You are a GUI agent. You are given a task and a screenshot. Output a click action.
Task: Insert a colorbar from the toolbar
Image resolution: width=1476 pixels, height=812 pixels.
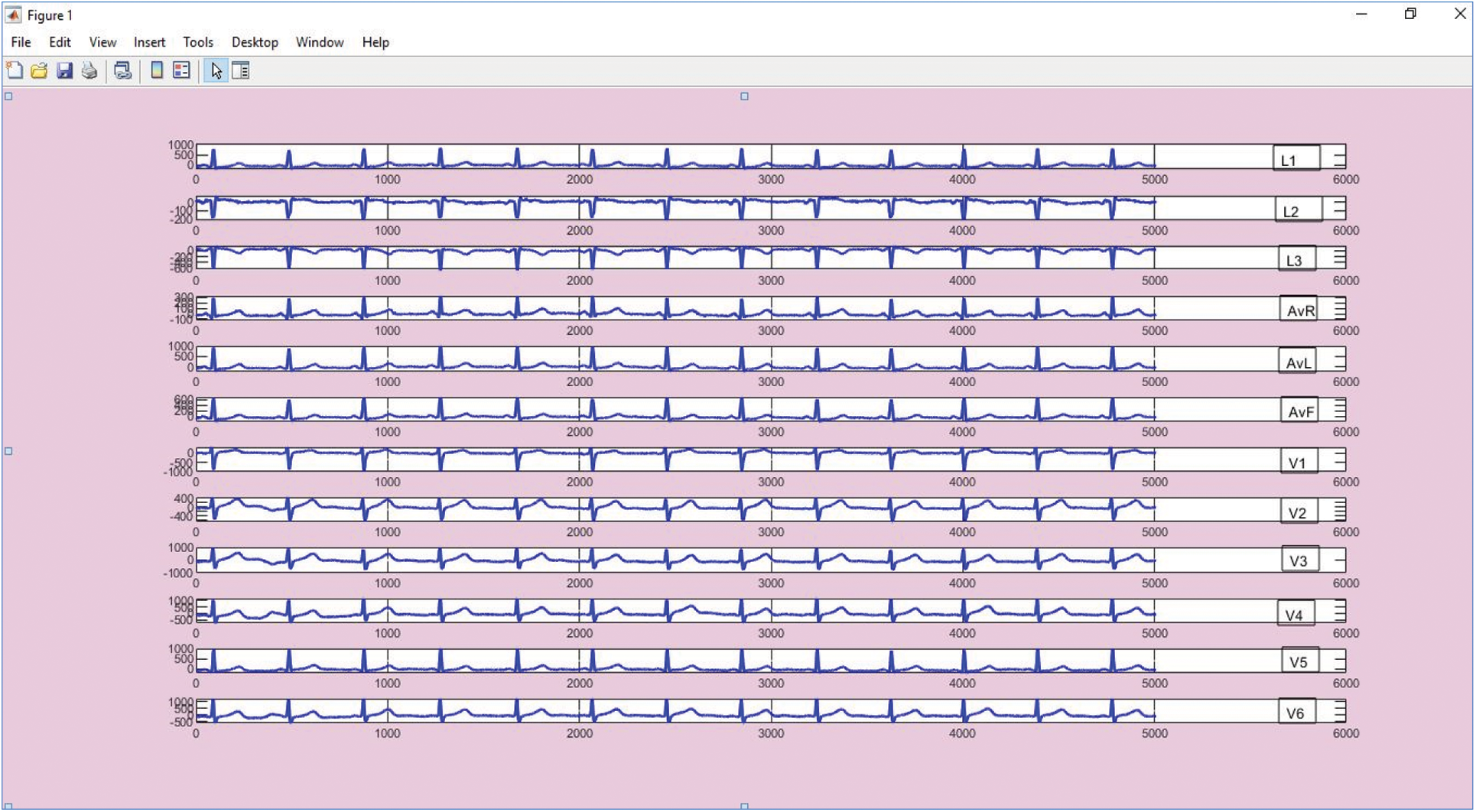[x=157, y=71]
